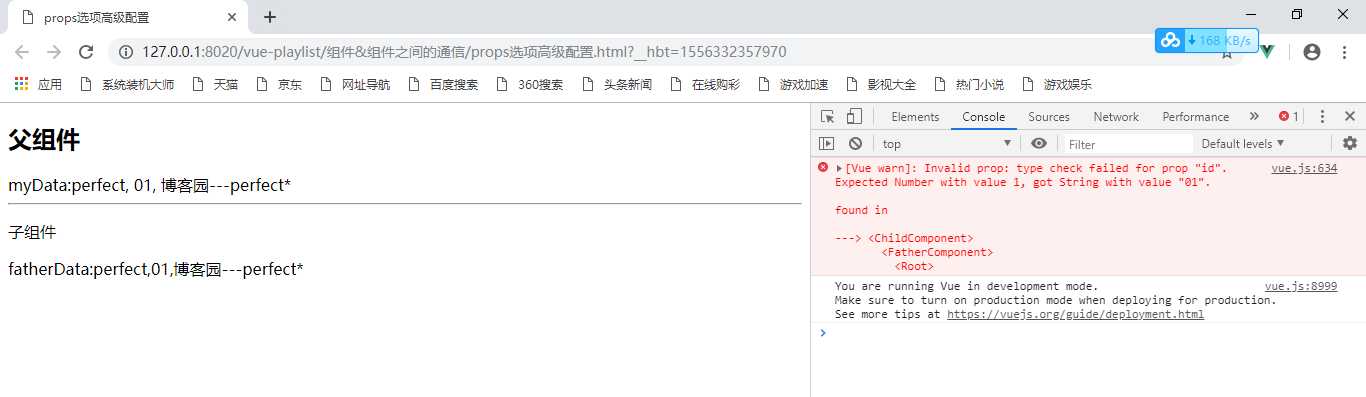The width and height of the screenshot is (1366, 397).
Task: Click <ChildComponent> in the error trace
Action: click(920, 238)
